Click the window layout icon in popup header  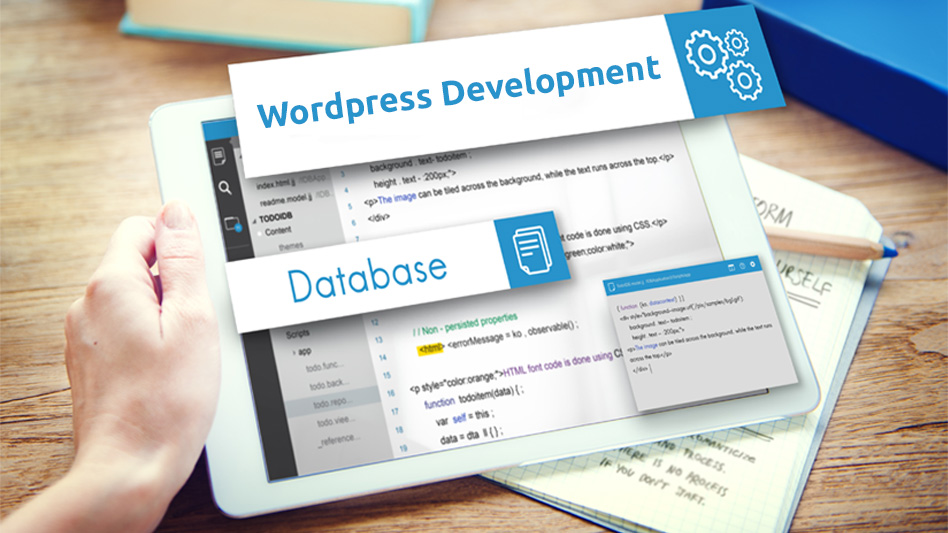click(x=731, y=266)
